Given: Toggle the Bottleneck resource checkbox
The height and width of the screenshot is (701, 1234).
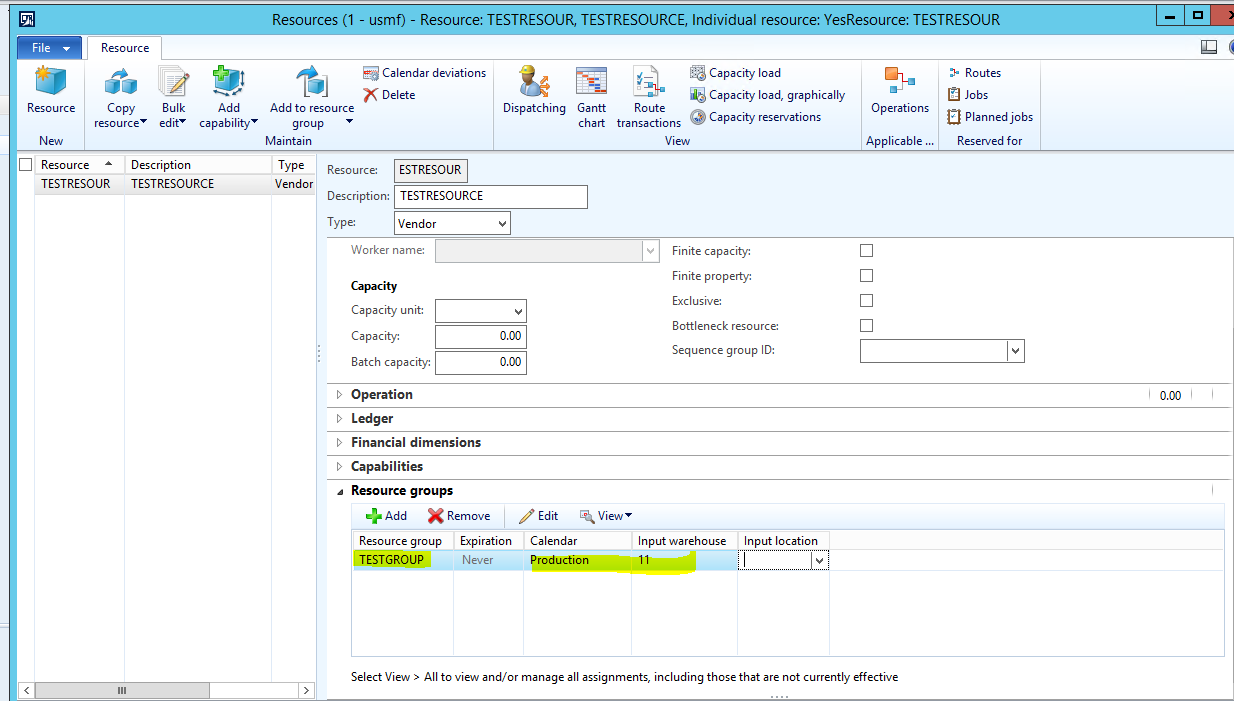Looking at the screenshot, I should pos(866,326).
